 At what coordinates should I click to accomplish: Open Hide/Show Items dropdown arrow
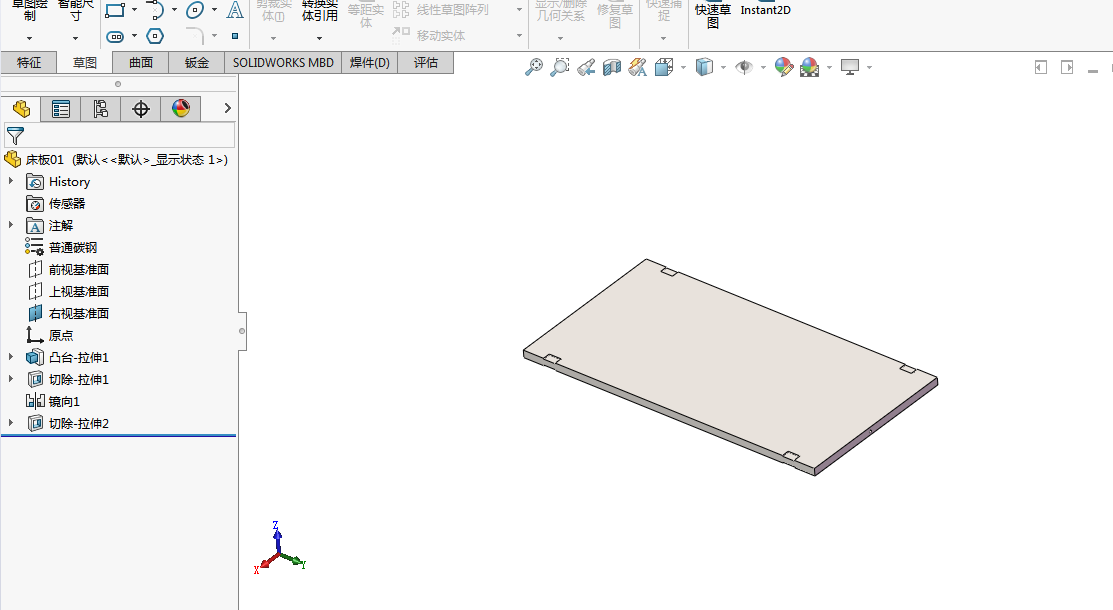pos(763,68)
